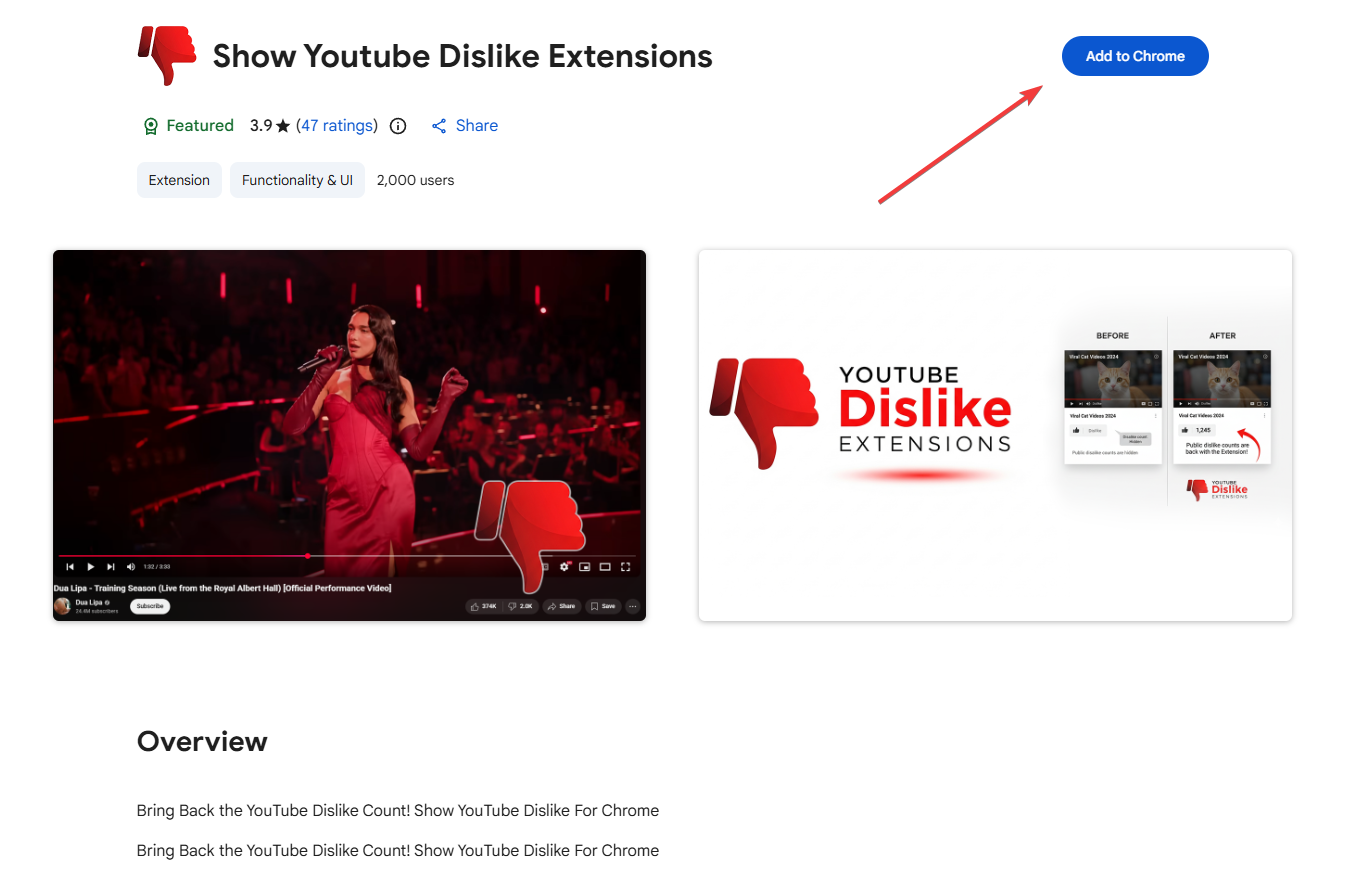Select the Extension category tag
Screen dimensions: 1372x882
tap(179, 180)
